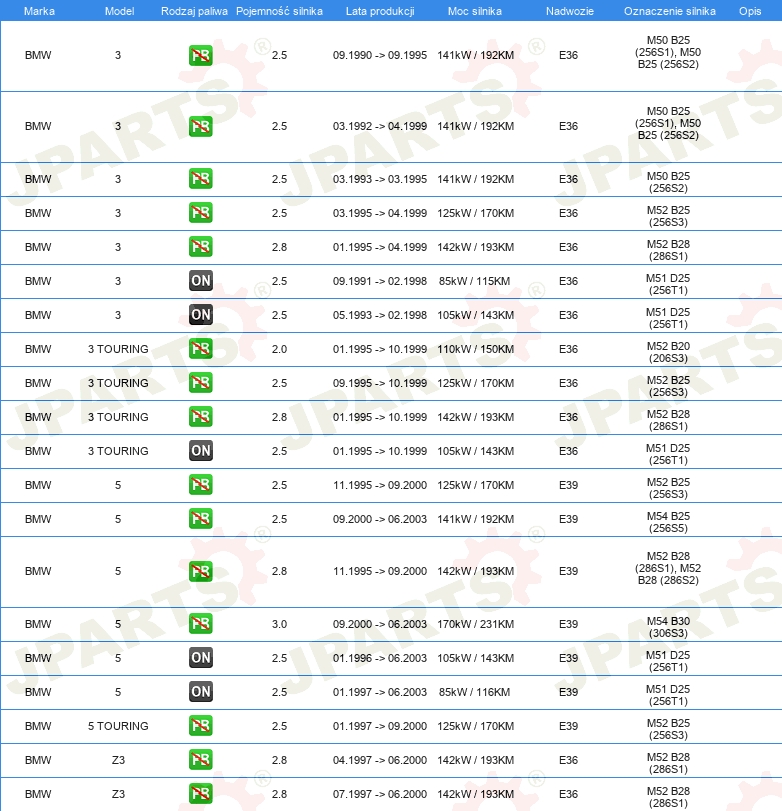Select the E39 body cell in the M54 B30 row
Screen dimensions: 782x811
568,624
